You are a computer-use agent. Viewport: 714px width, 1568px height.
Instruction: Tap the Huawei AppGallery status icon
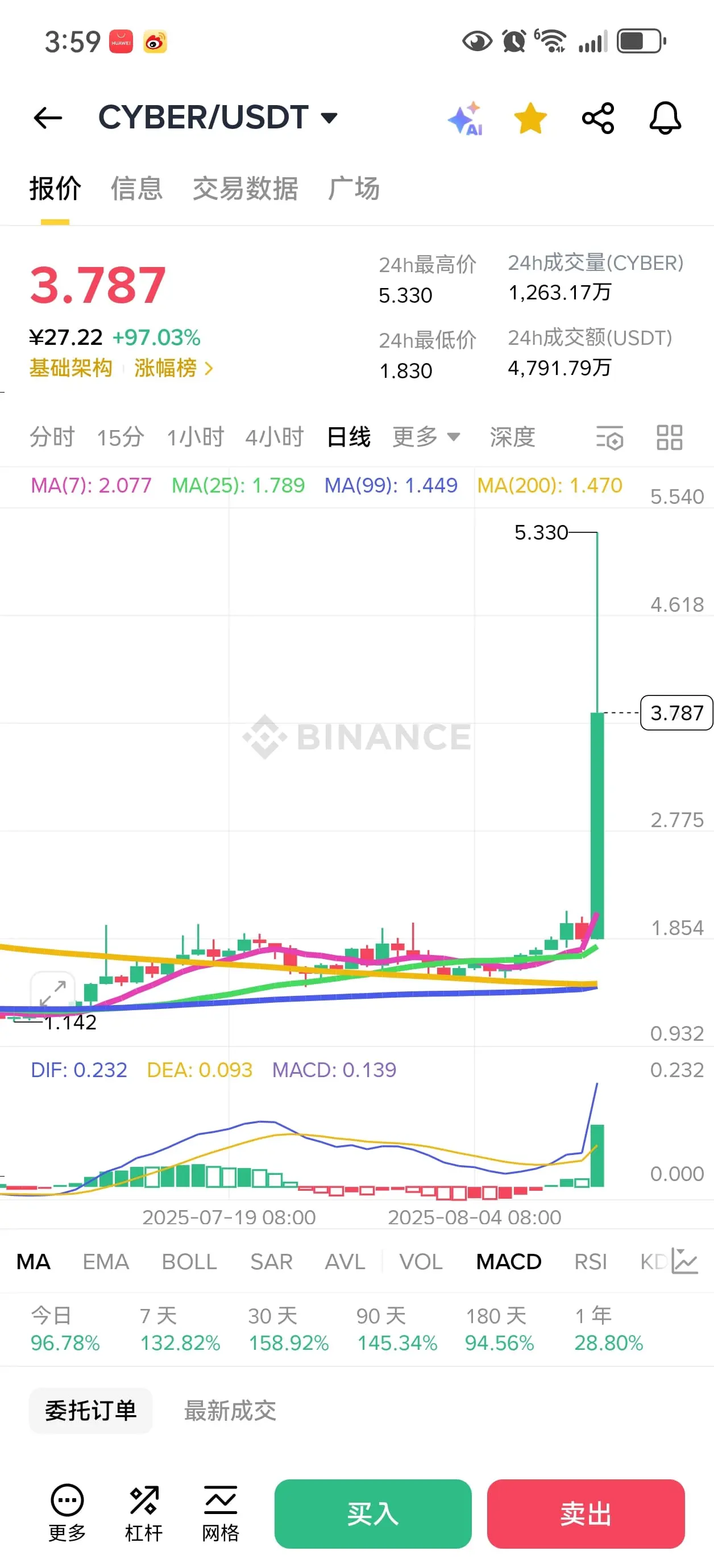pos(121,41)
